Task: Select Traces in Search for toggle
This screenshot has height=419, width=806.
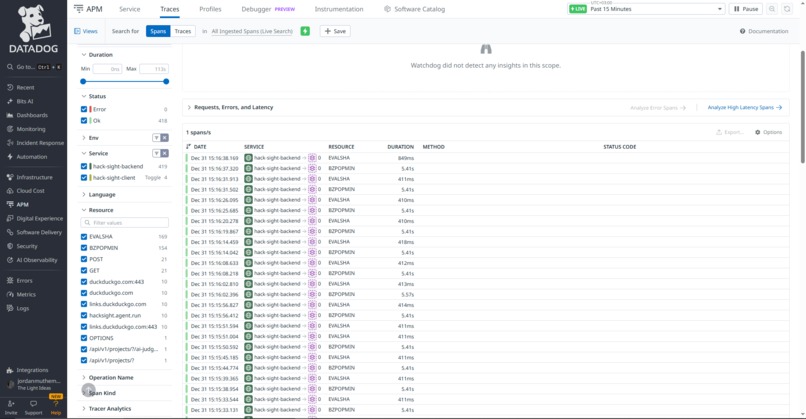Action: (x=182, y=31)
